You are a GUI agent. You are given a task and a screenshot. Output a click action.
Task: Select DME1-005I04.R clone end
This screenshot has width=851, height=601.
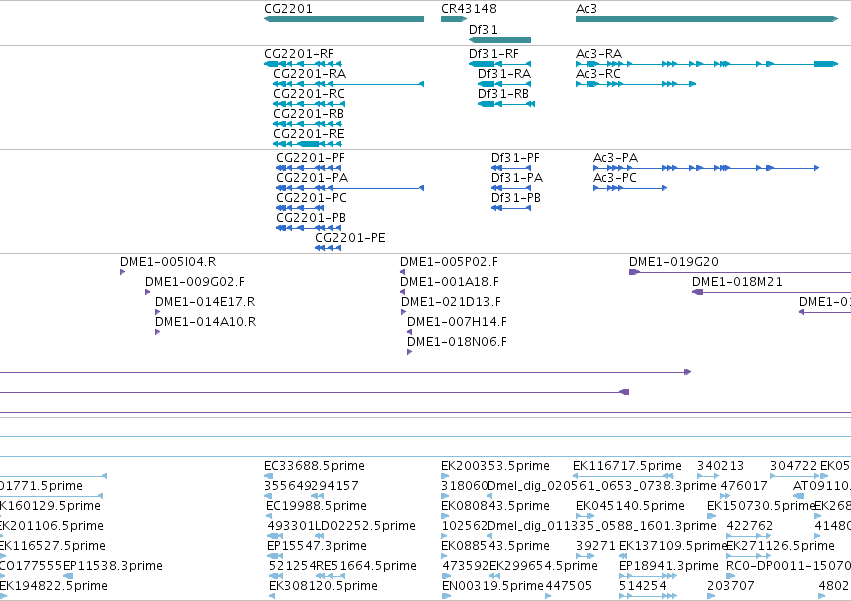123,272
